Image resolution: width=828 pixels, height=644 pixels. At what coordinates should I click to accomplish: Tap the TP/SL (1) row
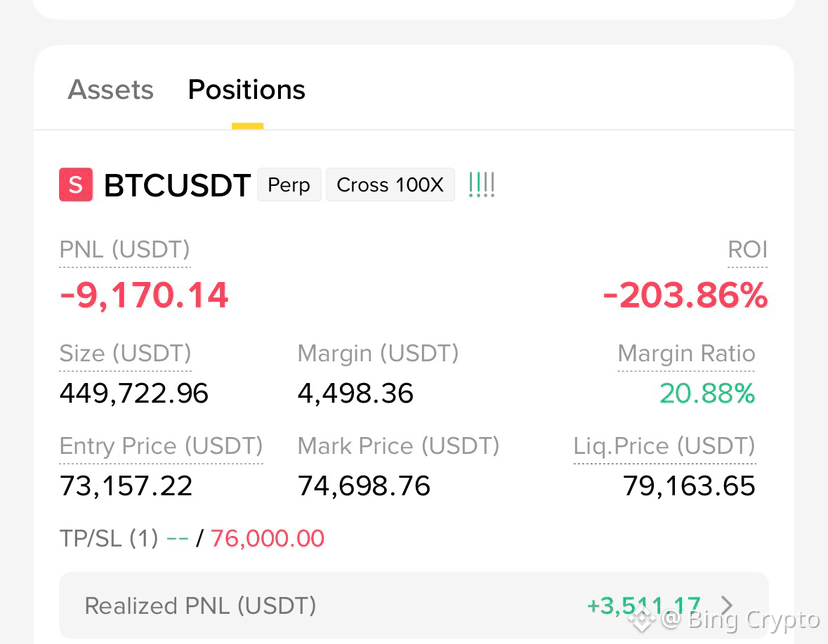(x=192, y=538)
